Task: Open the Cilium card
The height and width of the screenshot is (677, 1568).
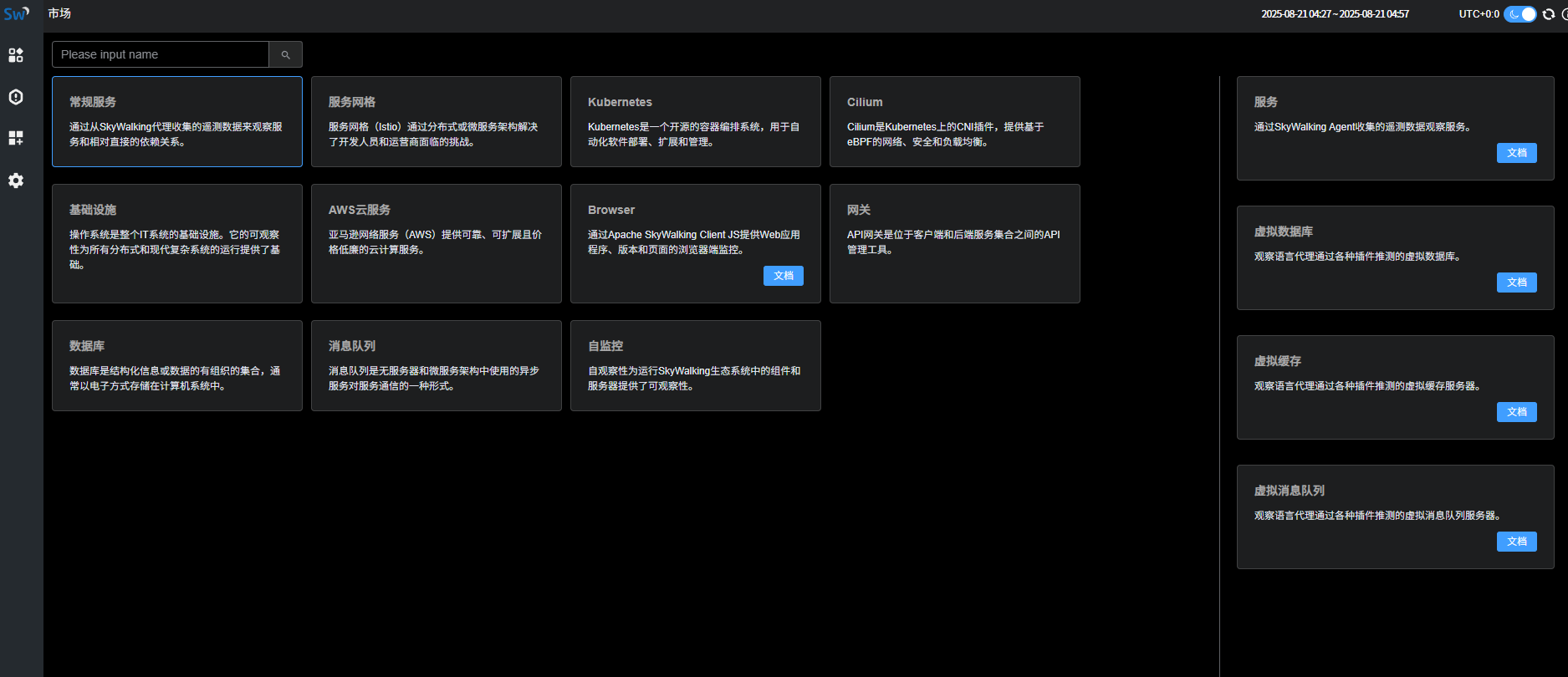Action: (x=955, y=122)
